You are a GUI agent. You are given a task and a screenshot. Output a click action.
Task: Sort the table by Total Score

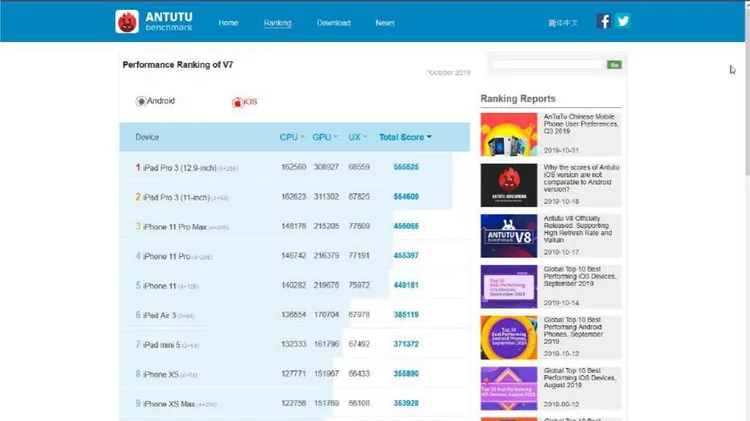click(405, 137)
